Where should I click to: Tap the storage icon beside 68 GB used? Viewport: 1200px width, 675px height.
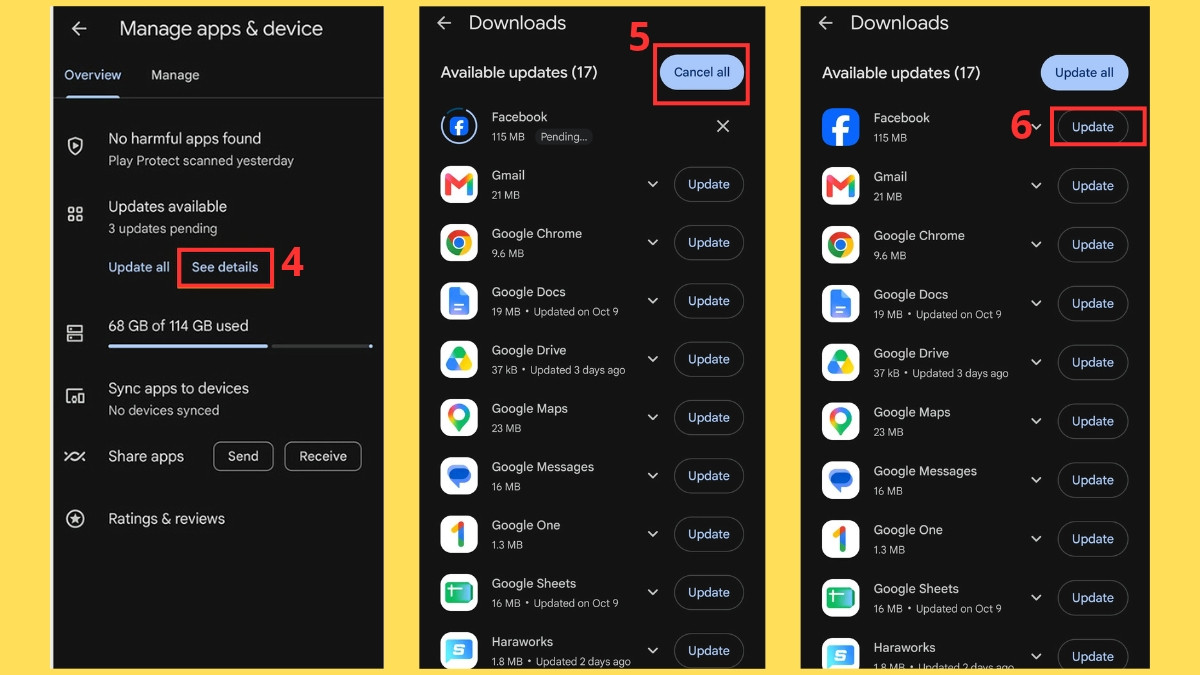[x=75, y=333]
